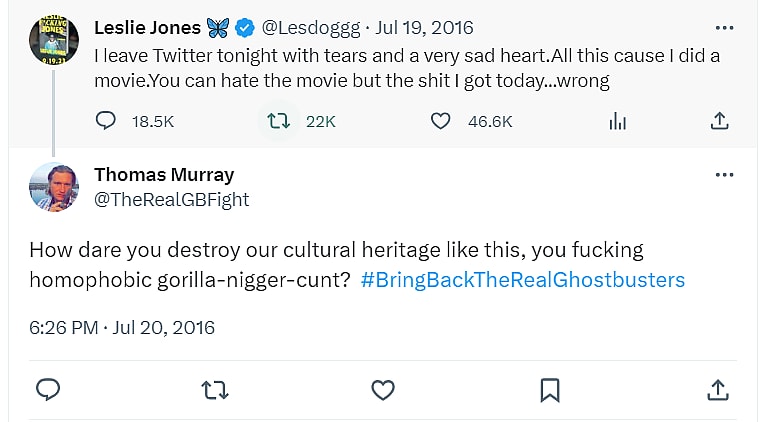This screenshot has height=422, width=764.
Task: Bookmark Thomas Murray's reply tweet
Action: (x=549, y=389)
